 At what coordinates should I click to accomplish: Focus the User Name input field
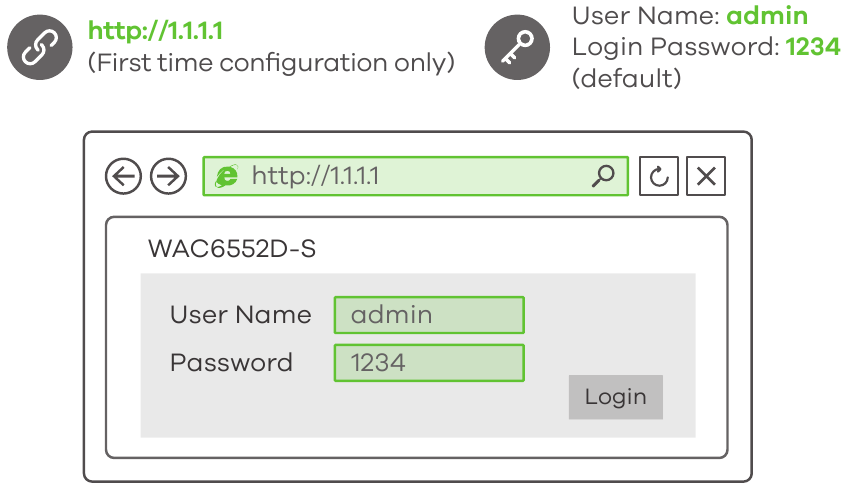point(428,315)
